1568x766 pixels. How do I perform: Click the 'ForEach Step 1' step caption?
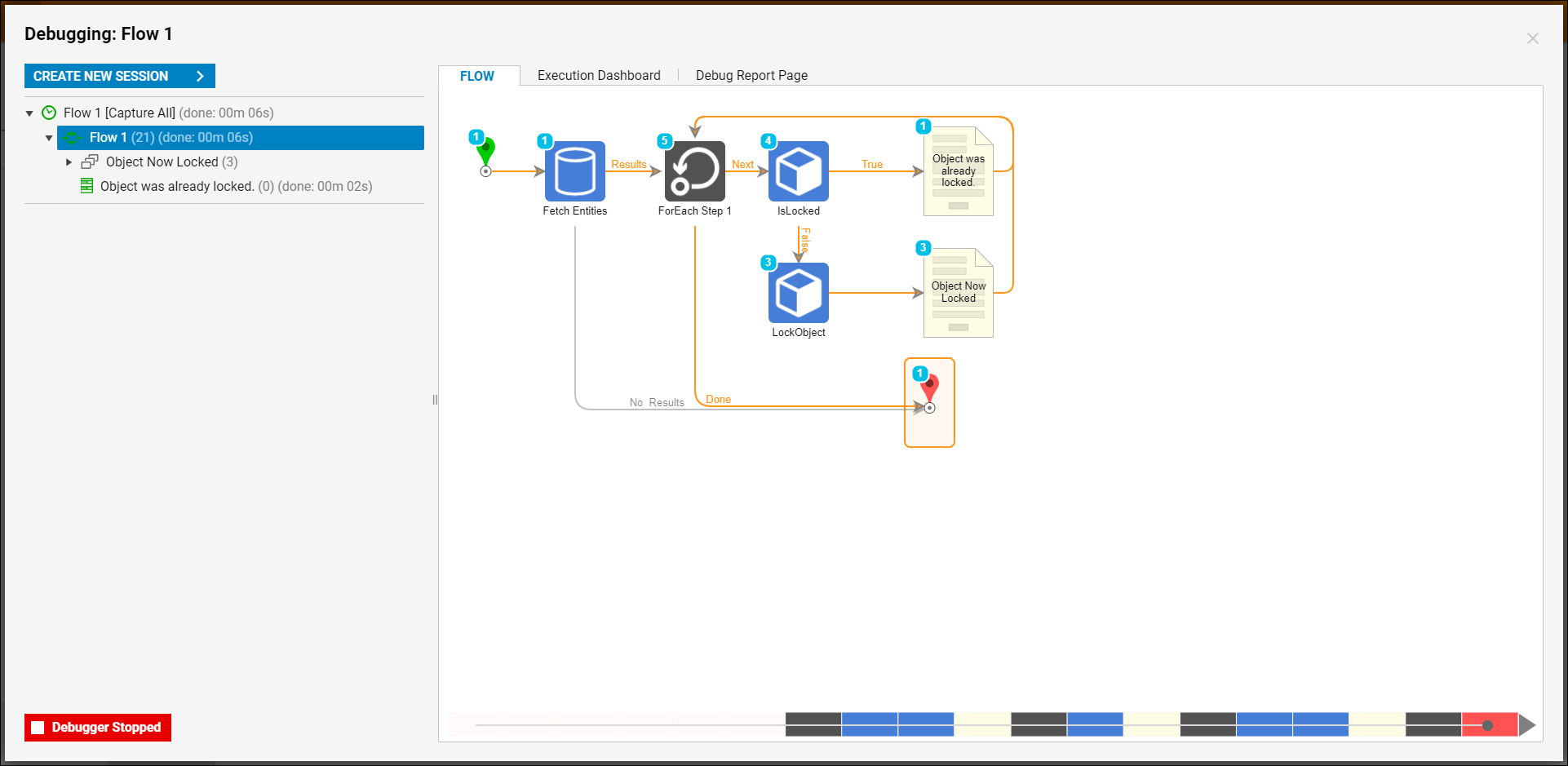pyautogui.click(x=695, y=210)
